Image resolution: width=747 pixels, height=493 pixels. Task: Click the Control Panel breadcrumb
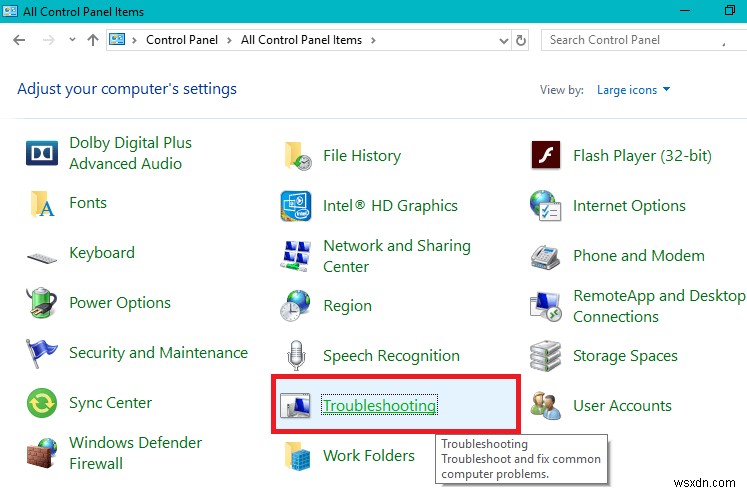pyautogui.click(x=182, y=40)
